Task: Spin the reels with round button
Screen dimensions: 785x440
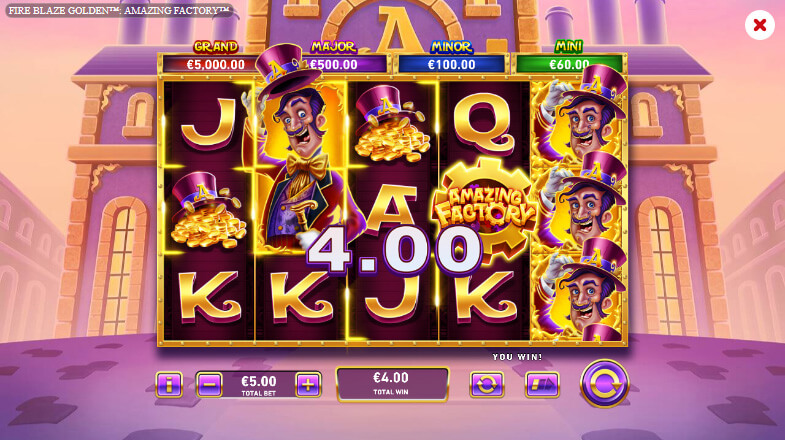Action: point(604,383)
